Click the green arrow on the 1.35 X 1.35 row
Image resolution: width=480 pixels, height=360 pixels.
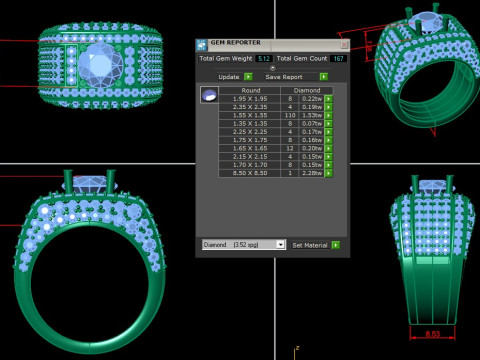tap(328, 124)
